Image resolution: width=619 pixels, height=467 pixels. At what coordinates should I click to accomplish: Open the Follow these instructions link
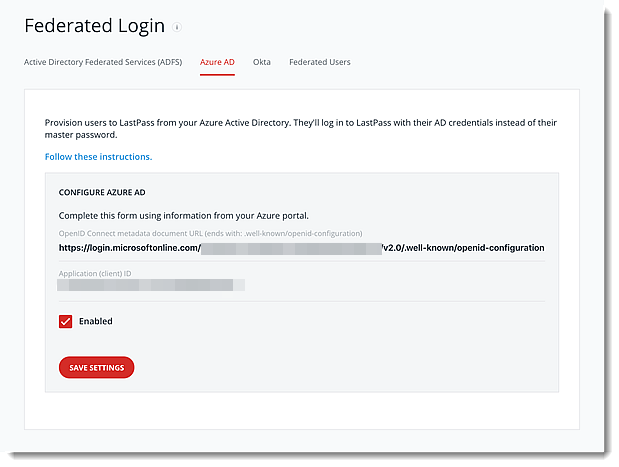click(98, 157)
